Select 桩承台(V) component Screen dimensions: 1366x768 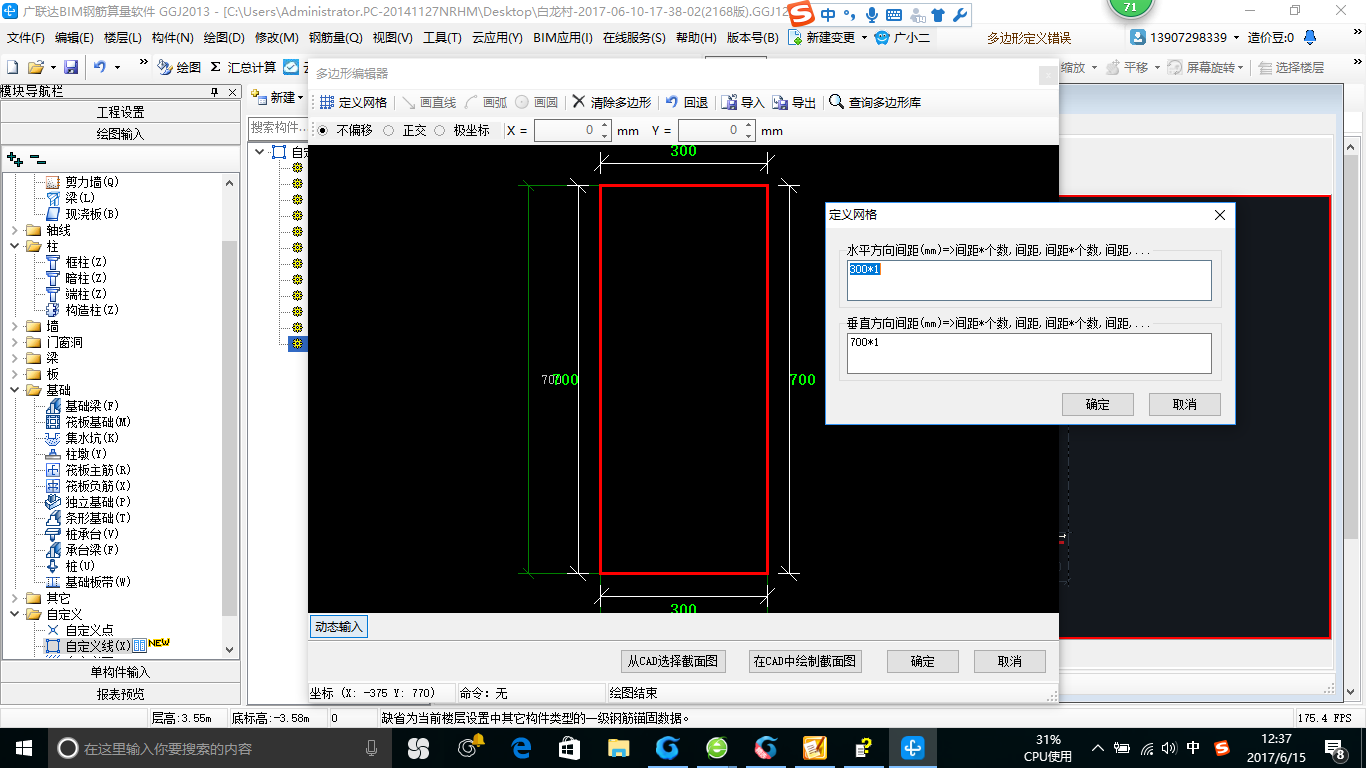click(x=91, y=534)
